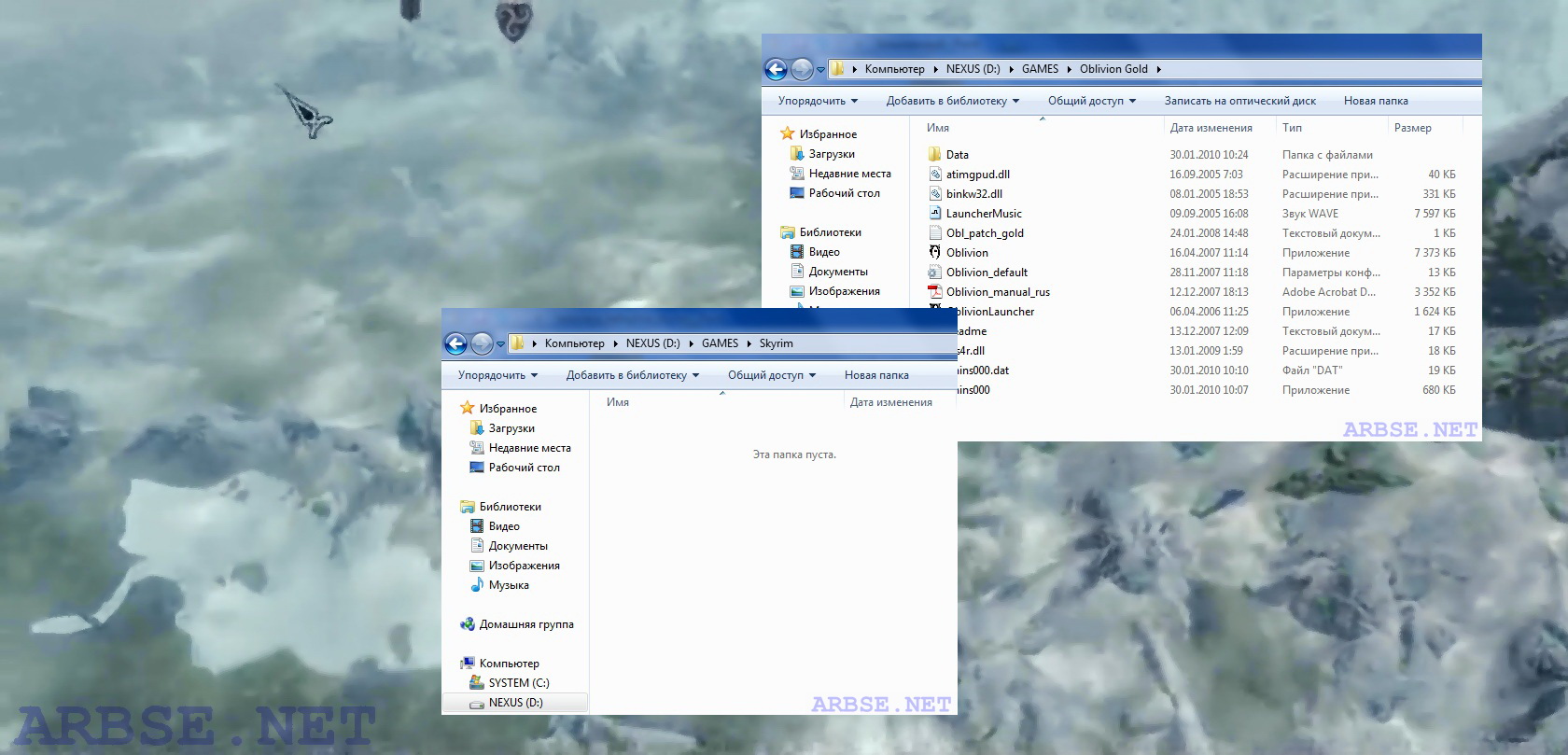Image resolution: width=1568 pixels, height=755 pixels.
Task: Expand arrow after Oblivion Gold breadcrumb
Action: [x=1158, y=69]
